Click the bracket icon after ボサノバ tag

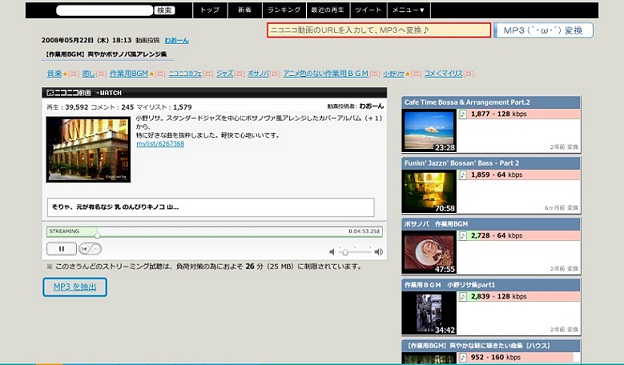275,74
